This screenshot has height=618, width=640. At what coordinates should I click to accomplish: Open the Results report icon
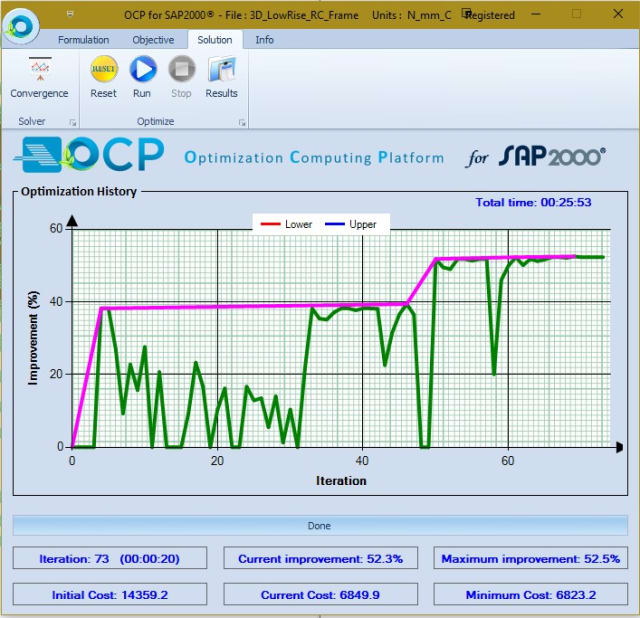[221, 78]
